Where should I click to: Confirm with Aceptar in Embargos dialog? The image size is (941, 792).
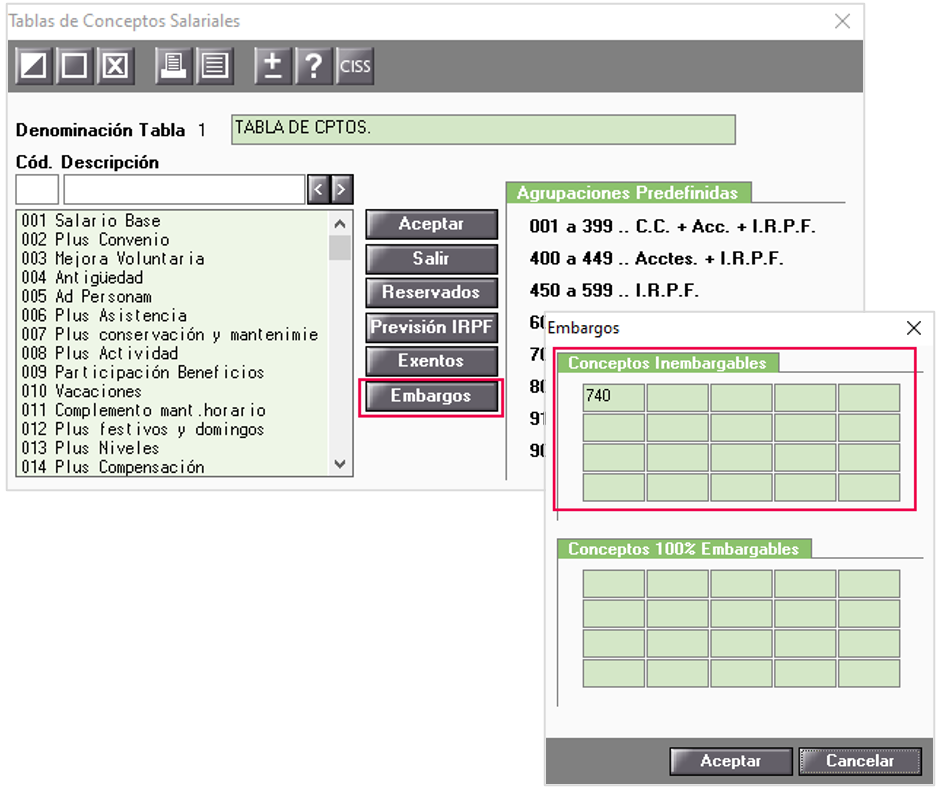tap(731, 761)
